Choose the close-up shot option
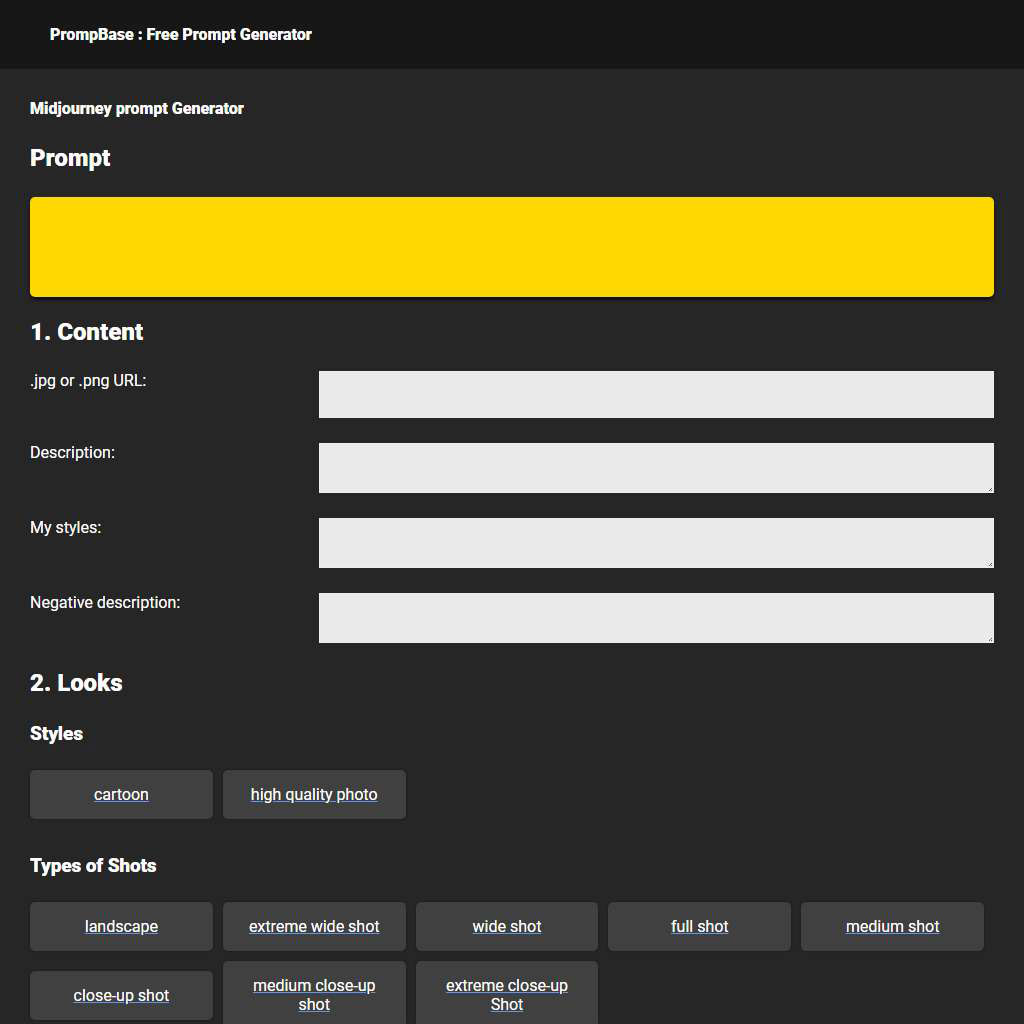 point(121,995)
